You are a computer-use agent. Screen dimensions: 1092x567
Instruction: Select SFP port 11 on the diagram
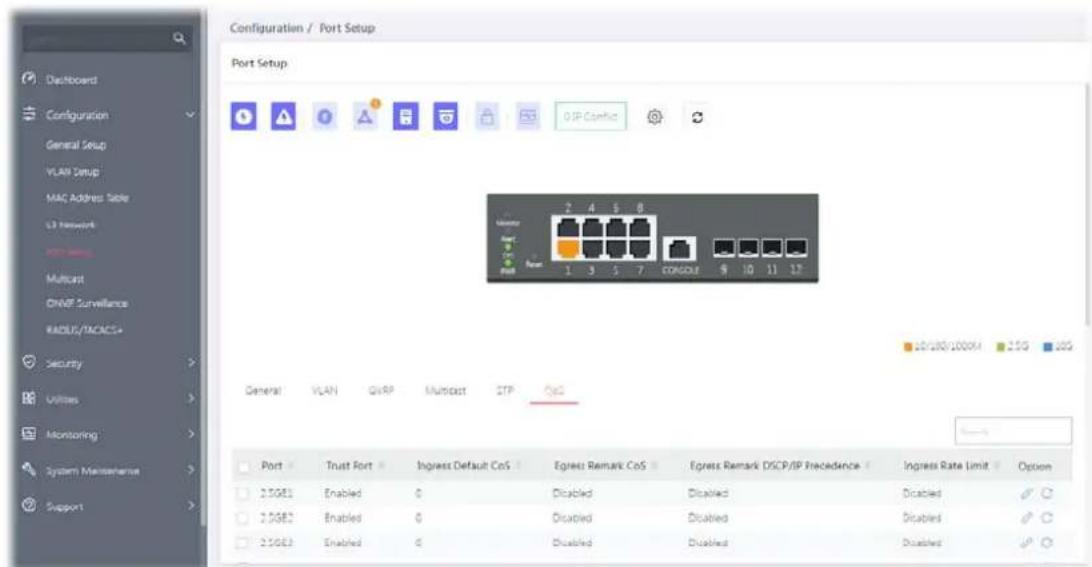point(772,247)
